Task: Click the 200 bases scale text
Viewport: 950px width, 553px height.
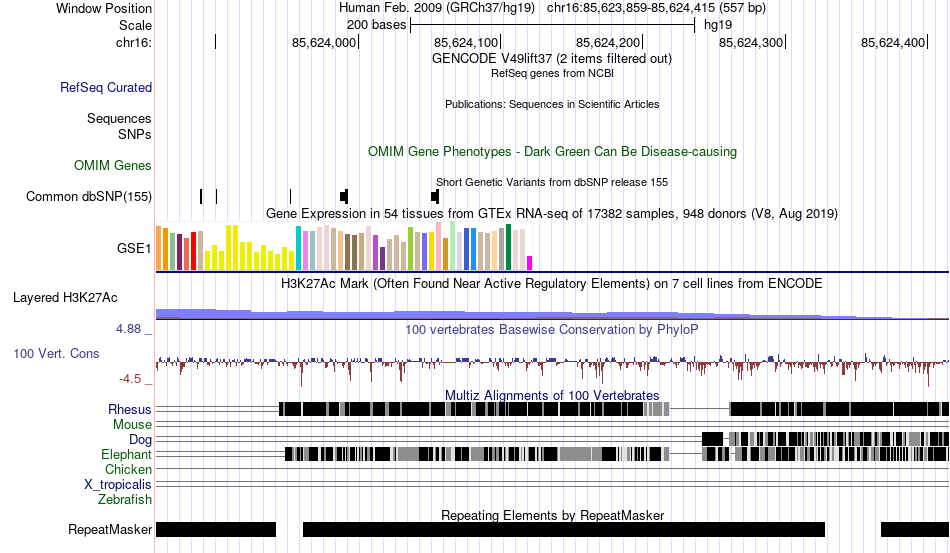Action: pyautogui.click(x=376, y=25)
